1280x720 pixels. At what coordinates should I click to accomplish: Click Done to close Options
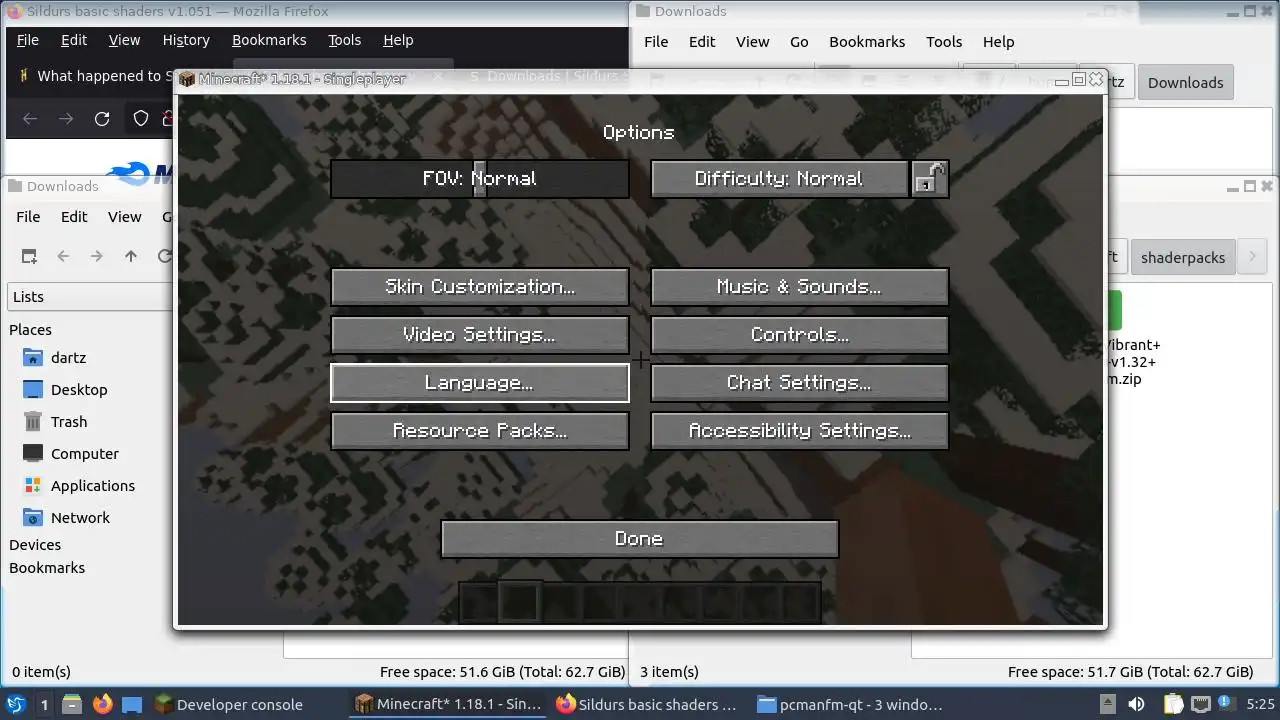[x=639, y=539]
